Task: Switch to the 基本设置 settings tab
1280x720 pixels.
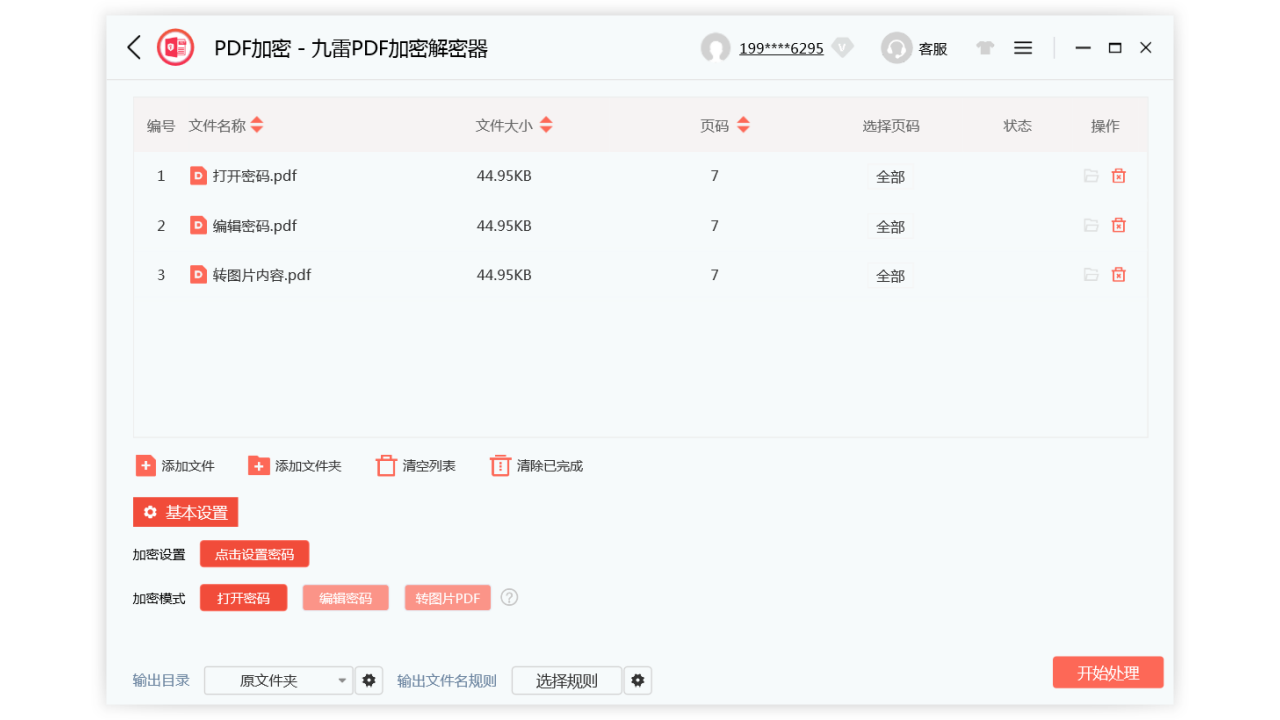Action: coord(185,512)
